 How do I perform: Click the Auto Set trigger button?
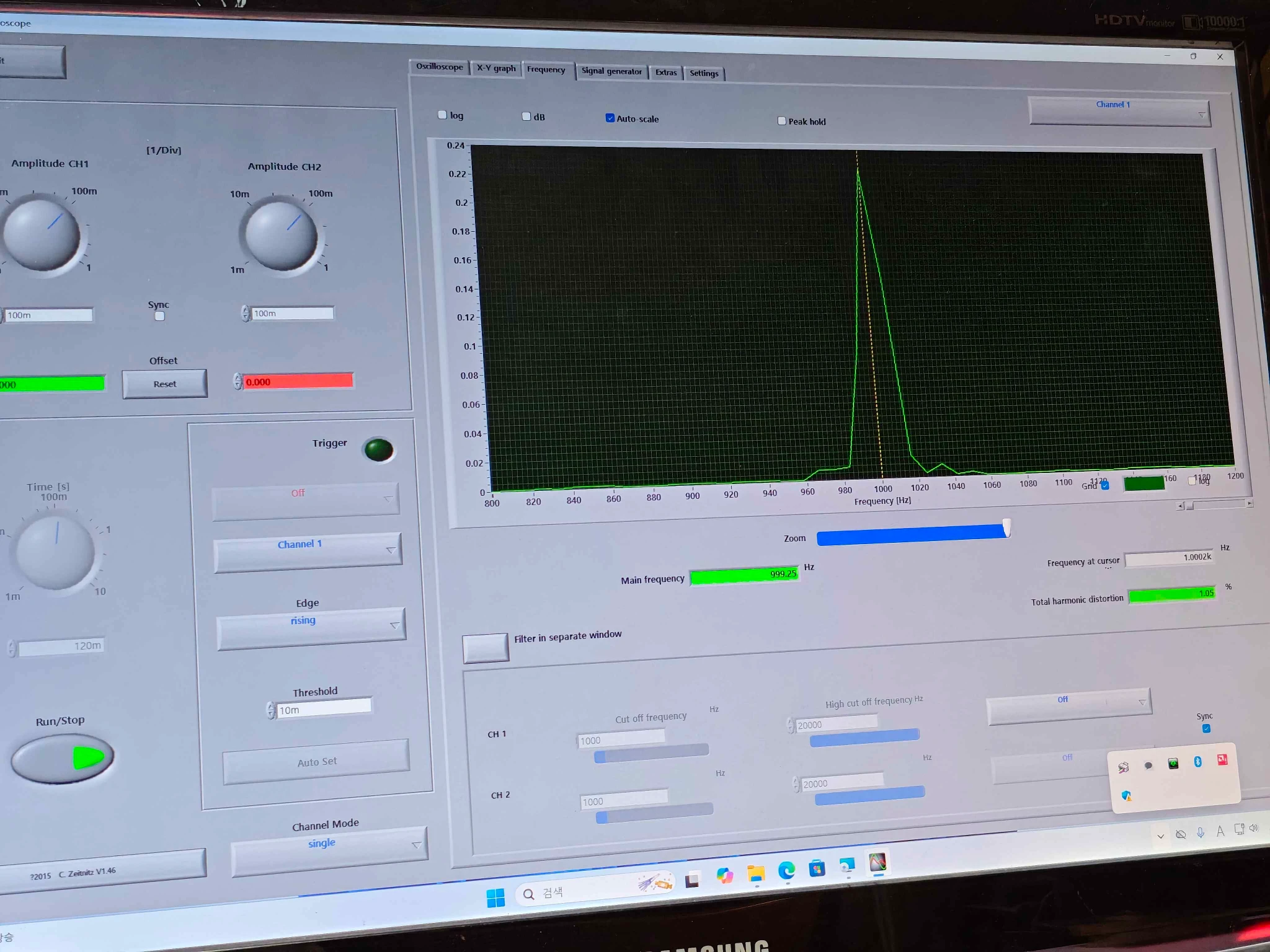pos(316,762)
